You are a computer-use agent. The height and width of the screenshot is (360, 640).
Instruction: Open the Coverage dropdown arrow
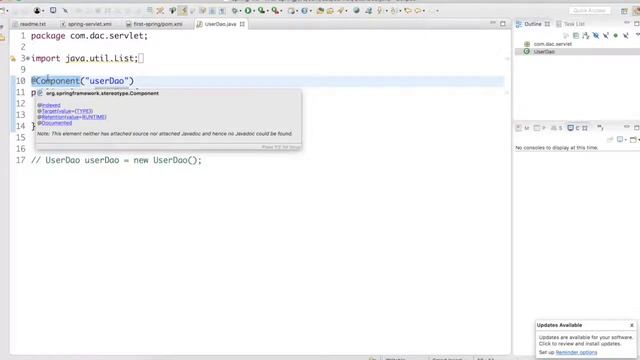click(x=268, y=11)
